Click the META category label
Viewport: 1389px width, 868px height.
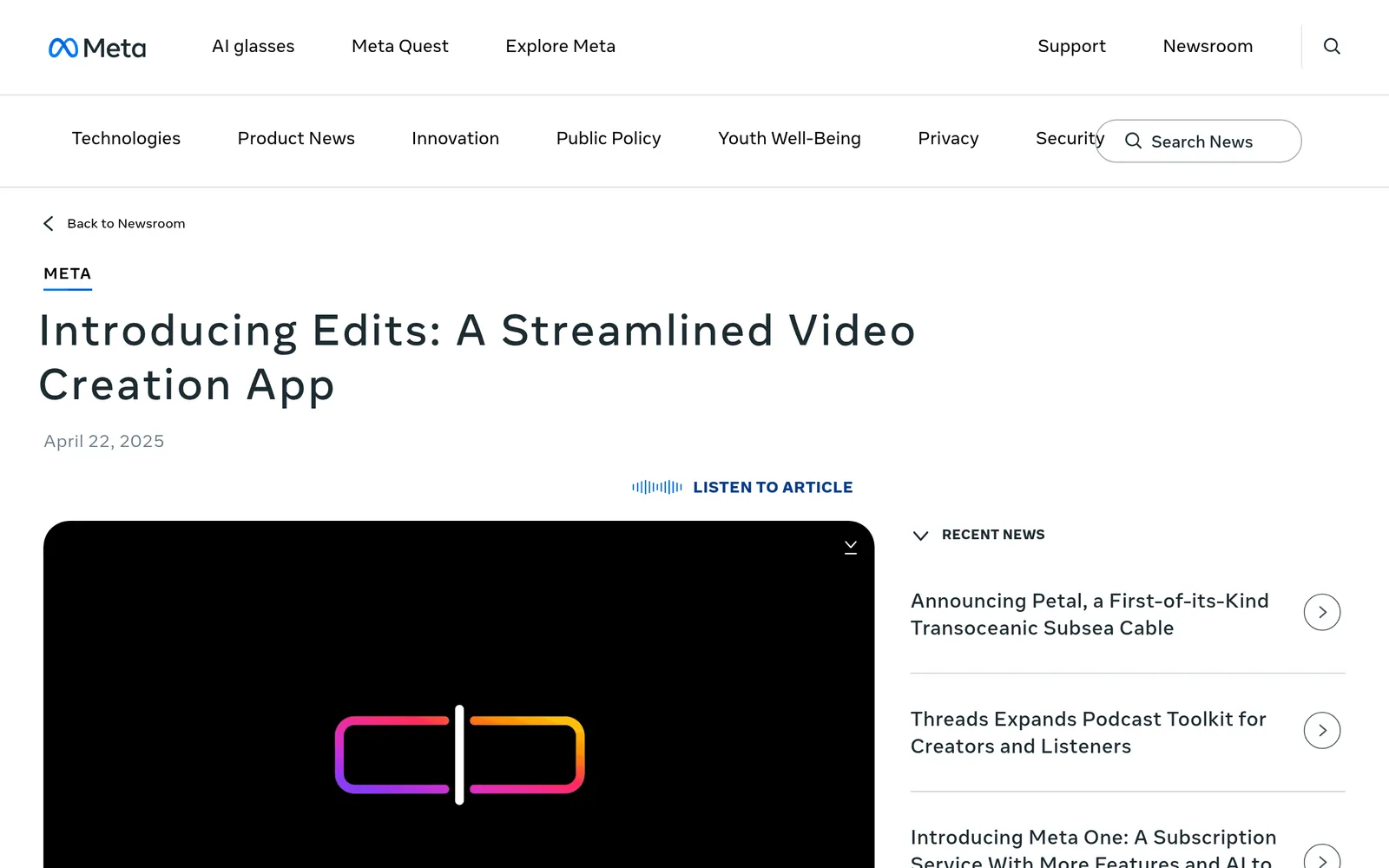(68, 273)
